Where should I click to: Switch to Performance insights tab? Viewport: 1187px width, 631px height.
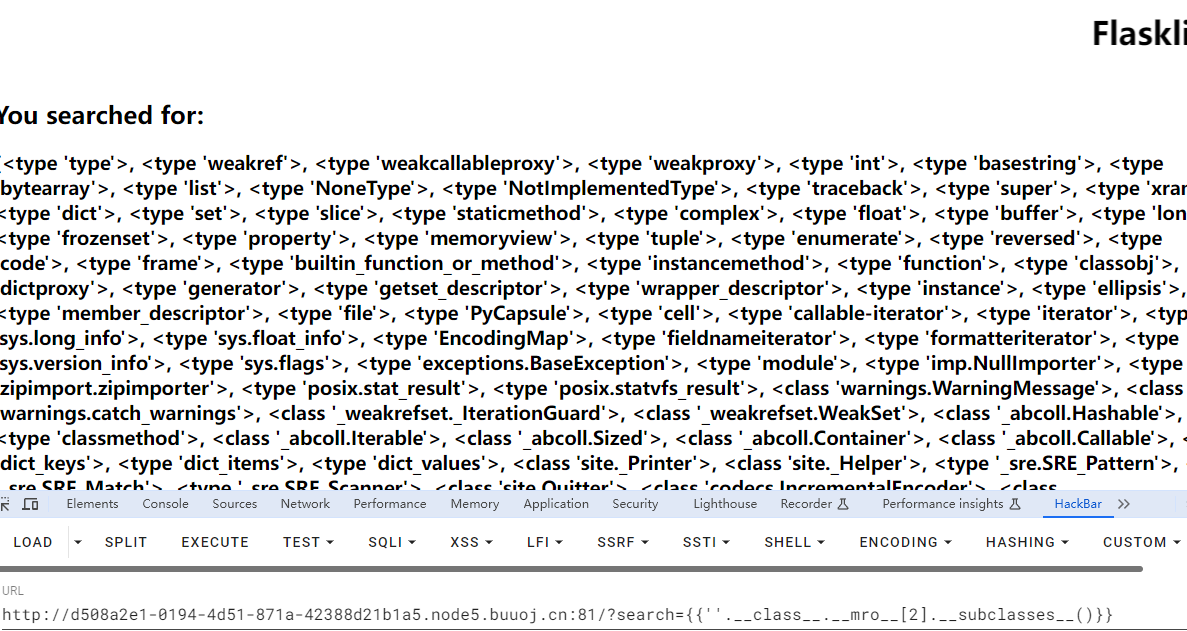pyautogui.click(x=952, y=504)
